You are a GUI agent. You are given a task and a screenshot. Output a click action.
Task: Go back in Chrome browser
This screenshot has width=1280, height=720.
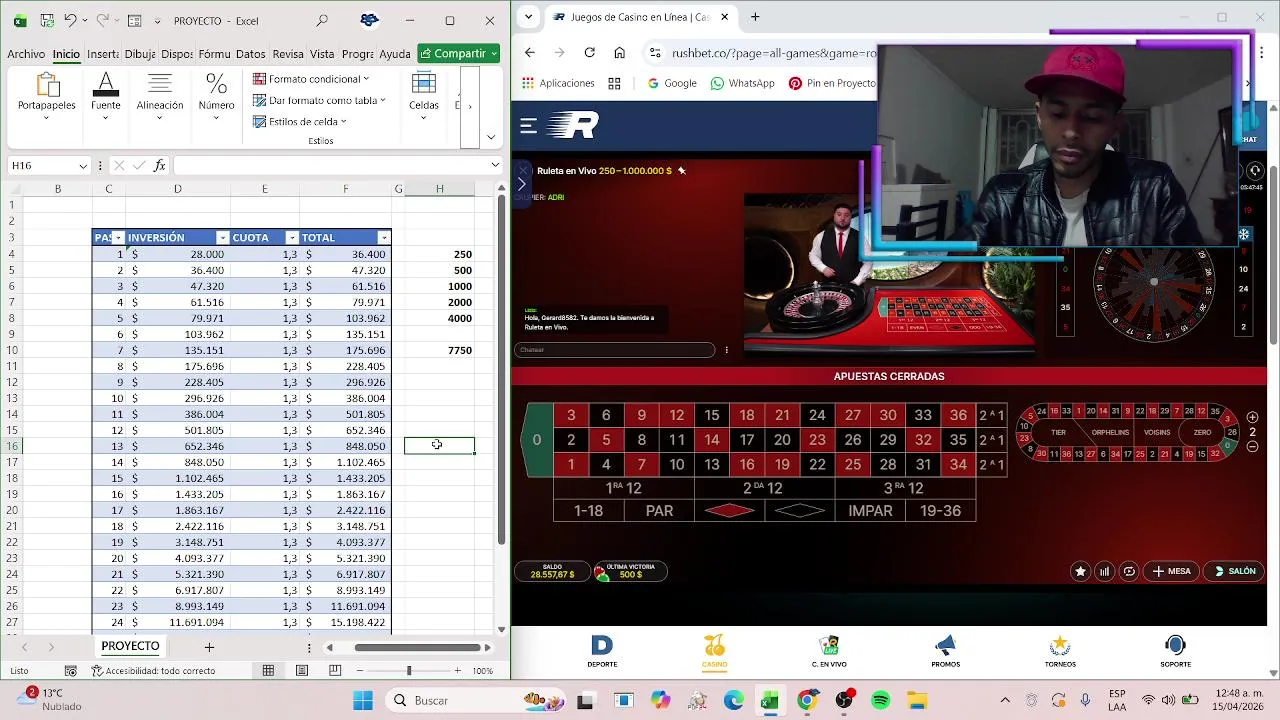tap(529, 53)
